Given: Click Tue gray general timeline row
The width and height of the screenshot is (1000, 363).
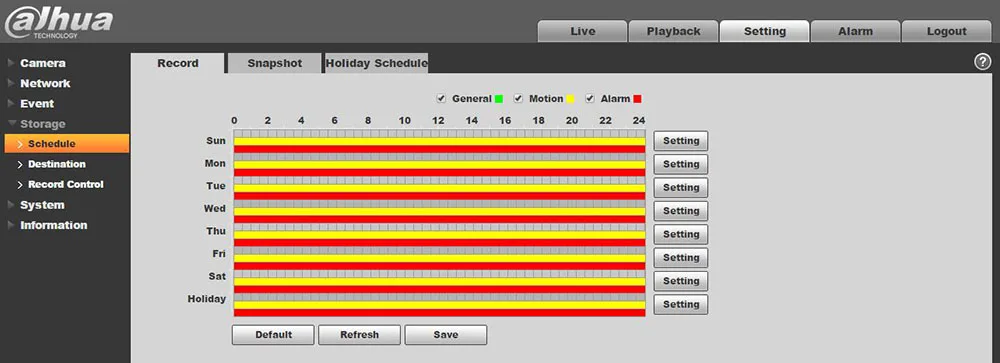Looking at the screenshot, I should (x=439, y=181).
